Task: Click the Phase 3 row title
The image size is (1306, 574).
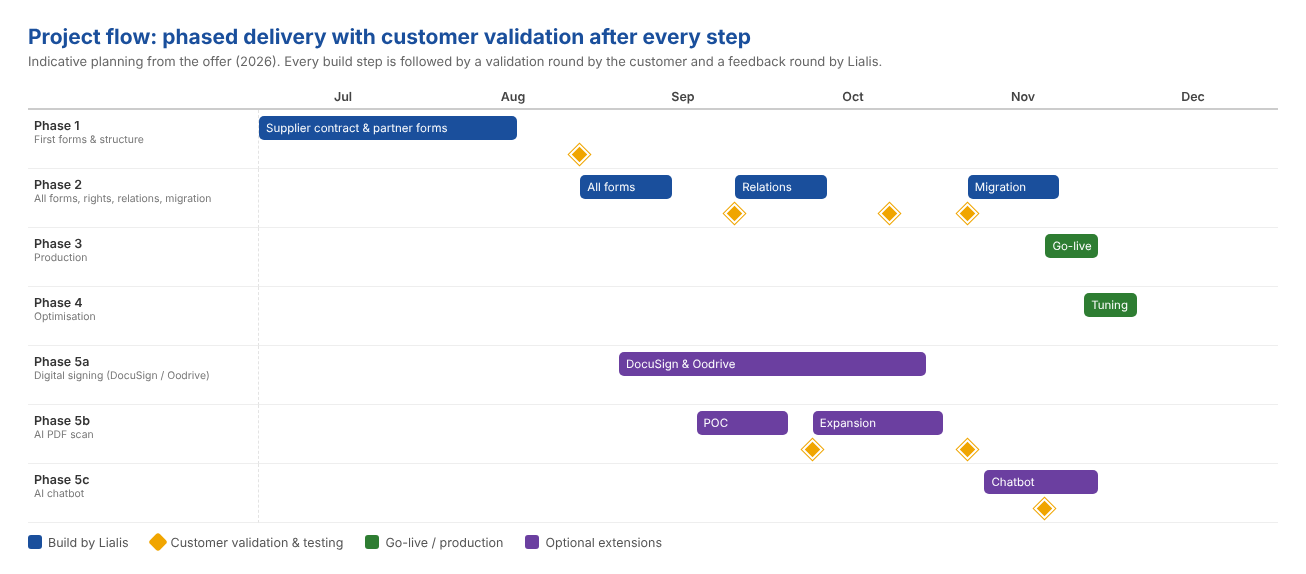Action: (58, 244)
